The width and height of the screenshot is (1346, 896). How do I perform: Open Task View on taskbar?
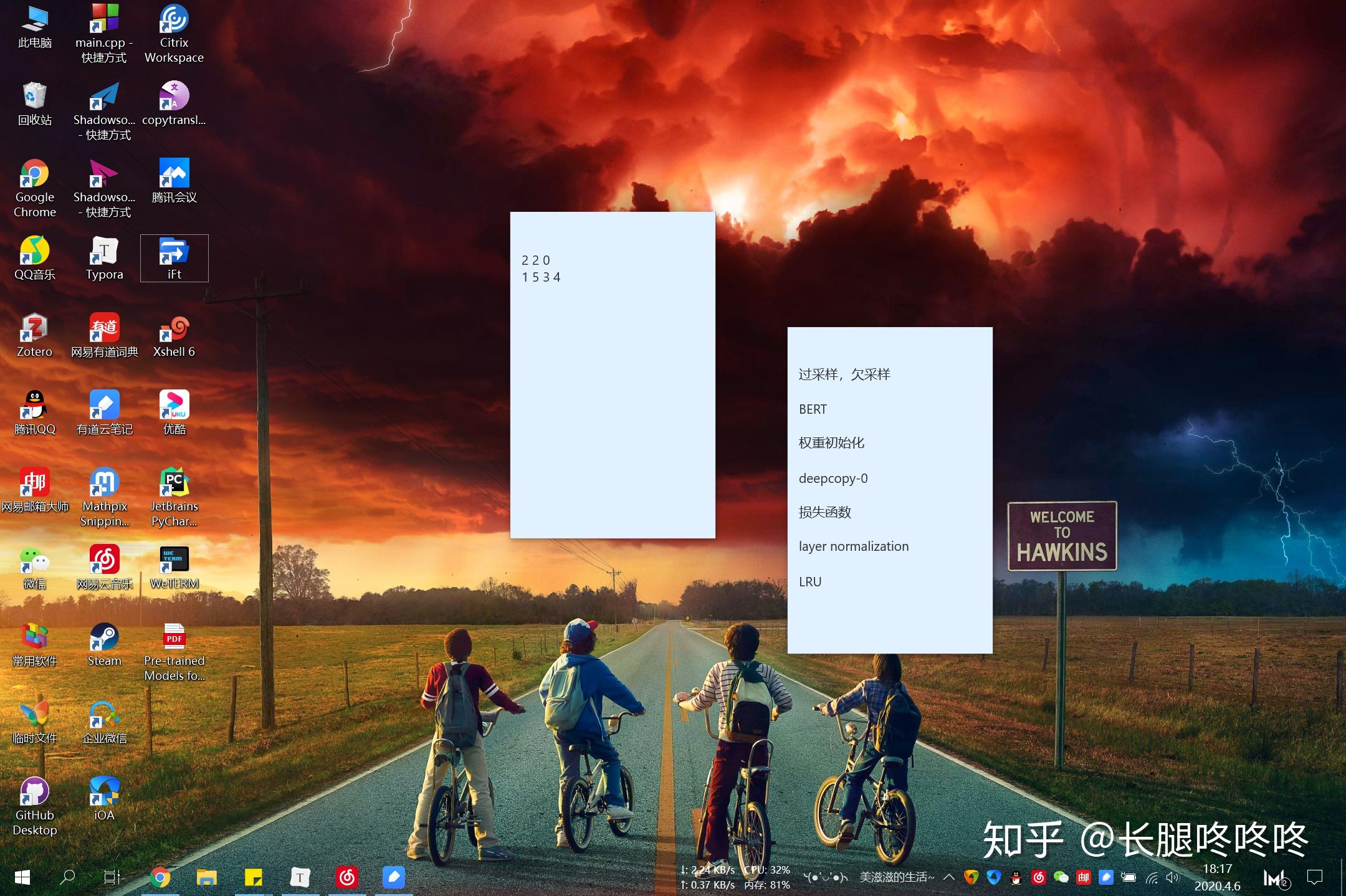point(113,877)
